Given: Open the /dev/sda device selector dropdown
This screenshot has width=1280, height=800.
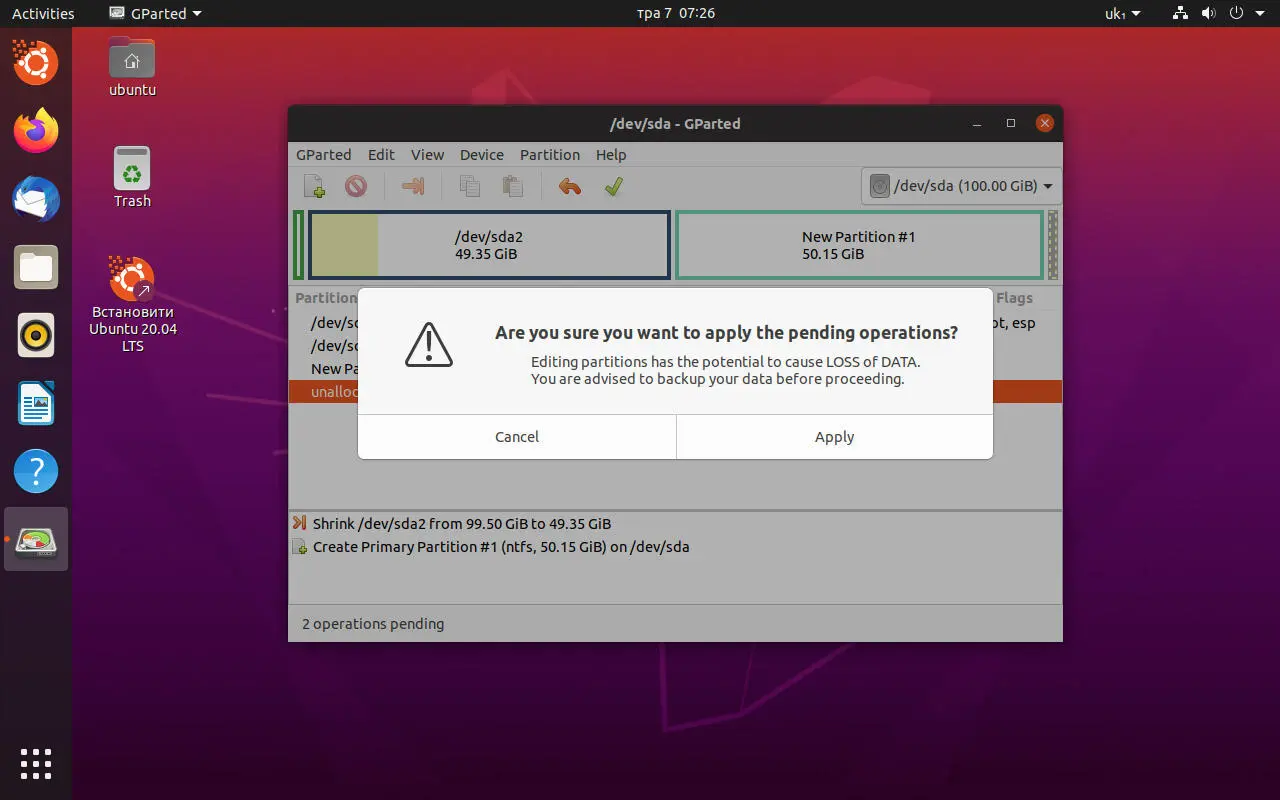Looking at the screenshot, I should pyautogui.click(x=961, y=186).
